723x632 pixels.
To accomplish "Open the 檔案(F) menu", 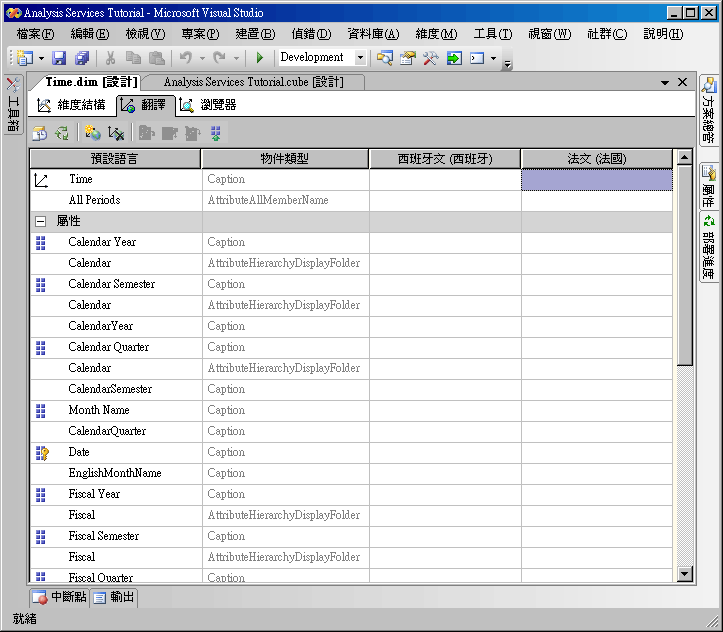I will pyautogui.click(x=36, y=34).
